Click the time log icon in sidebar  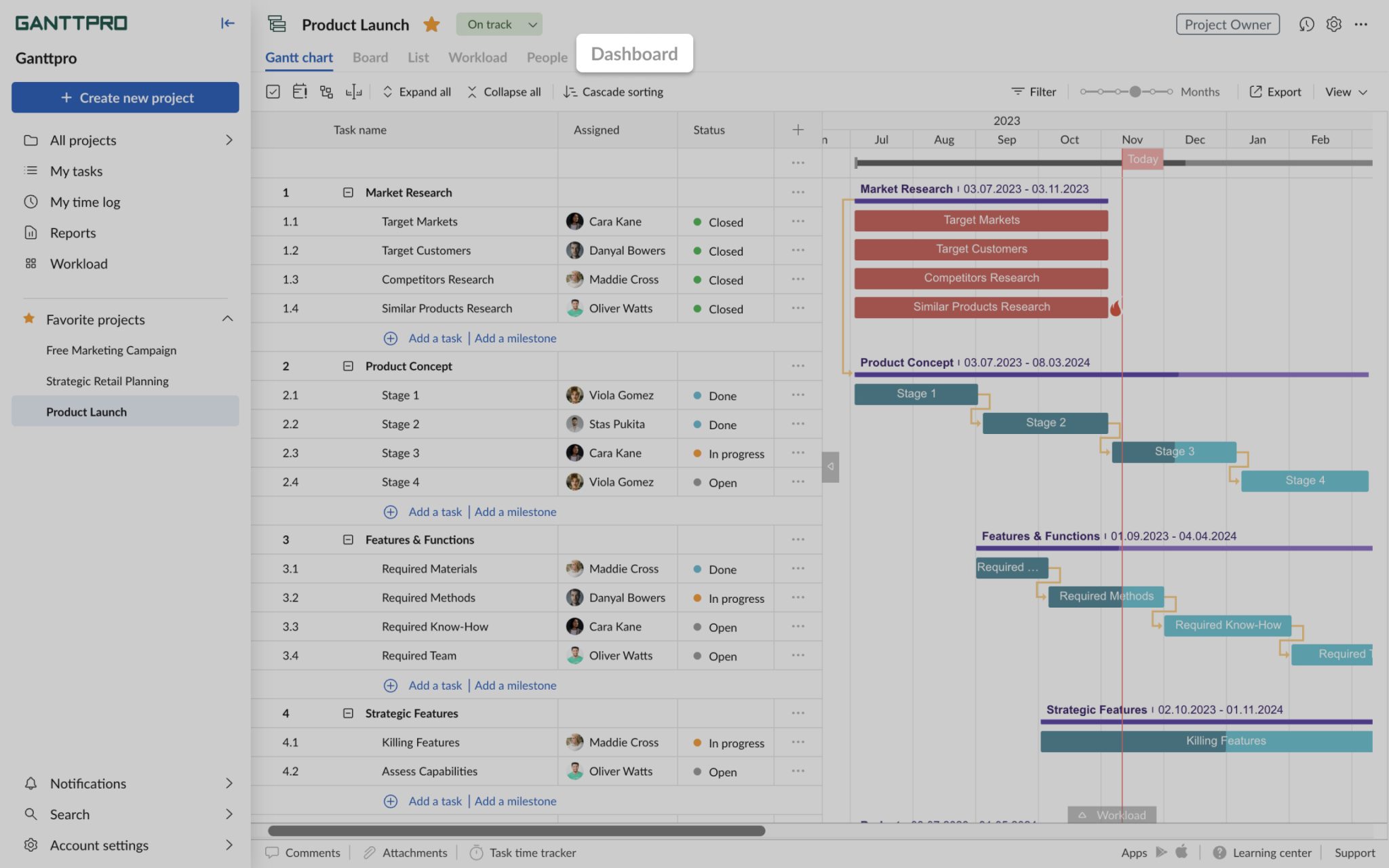[x=30, y=202]
